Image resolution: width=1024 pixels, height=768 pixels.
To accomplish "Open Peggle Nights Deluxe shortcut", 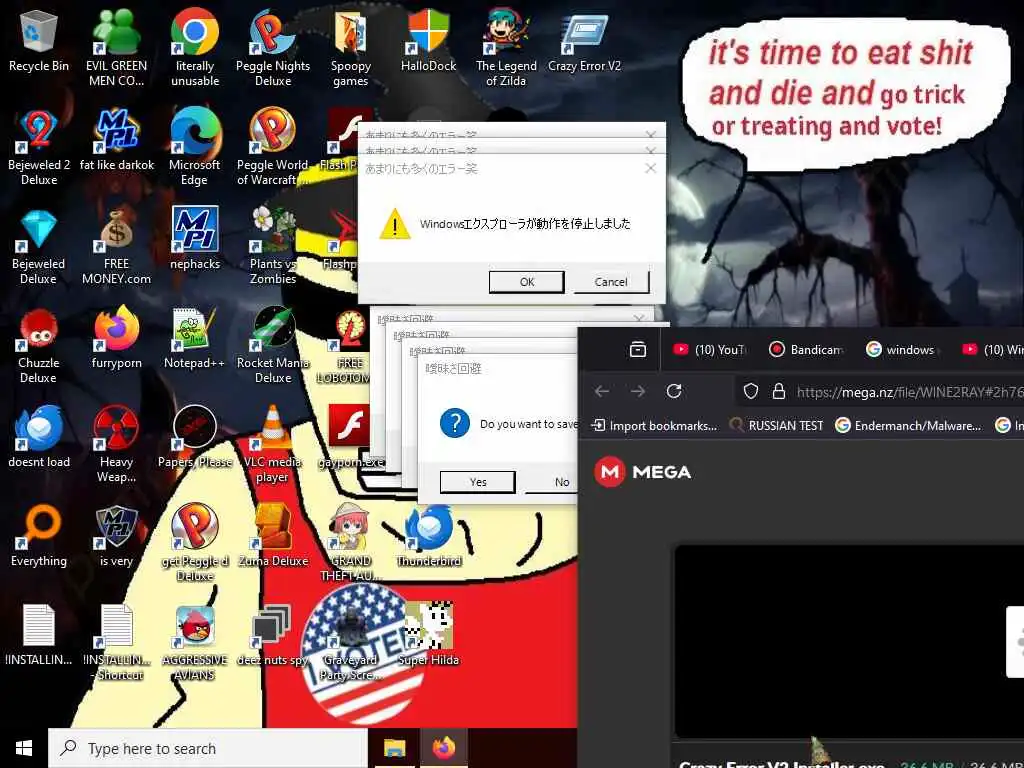I will click(x=273, y=48).
